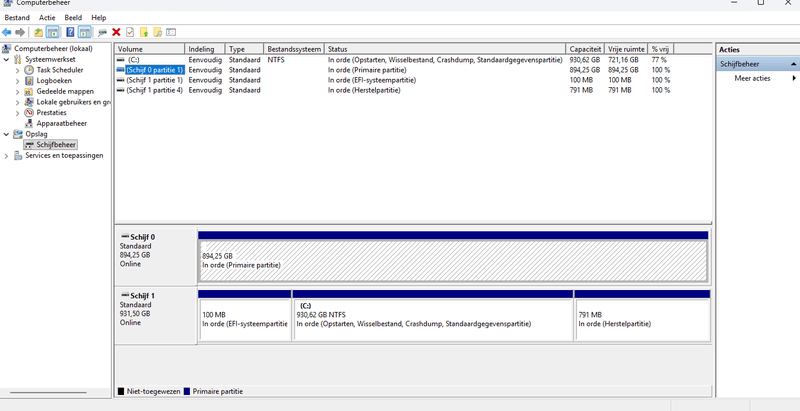
Task: Click the Apparaatbeheer tree item
Action: 61,123
